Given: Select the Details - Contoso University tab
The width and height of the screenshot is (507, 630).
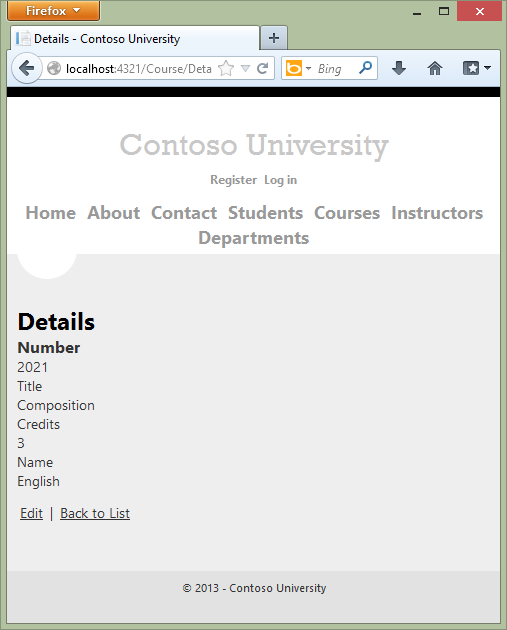Looking at the screenshot, I should [x=135, y=39].
